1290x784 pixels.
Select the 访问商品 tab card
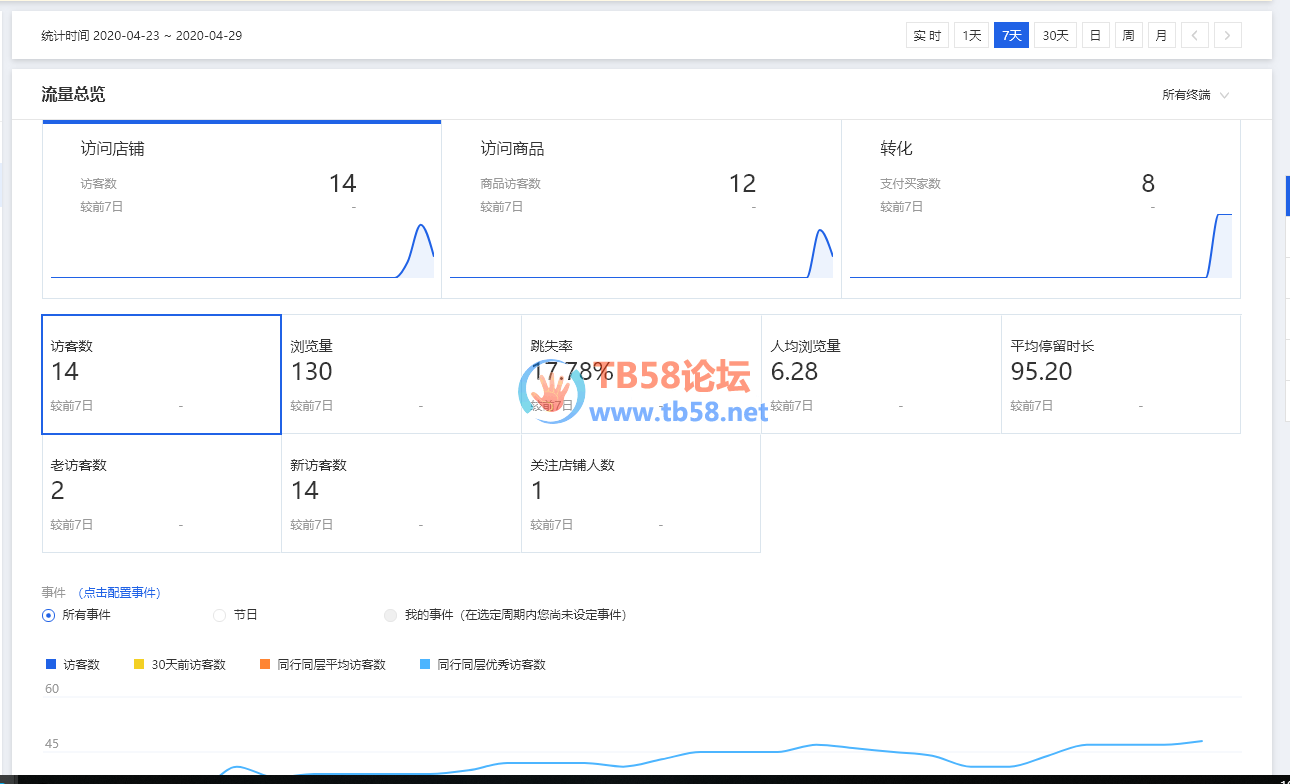[x=641, y=209]
